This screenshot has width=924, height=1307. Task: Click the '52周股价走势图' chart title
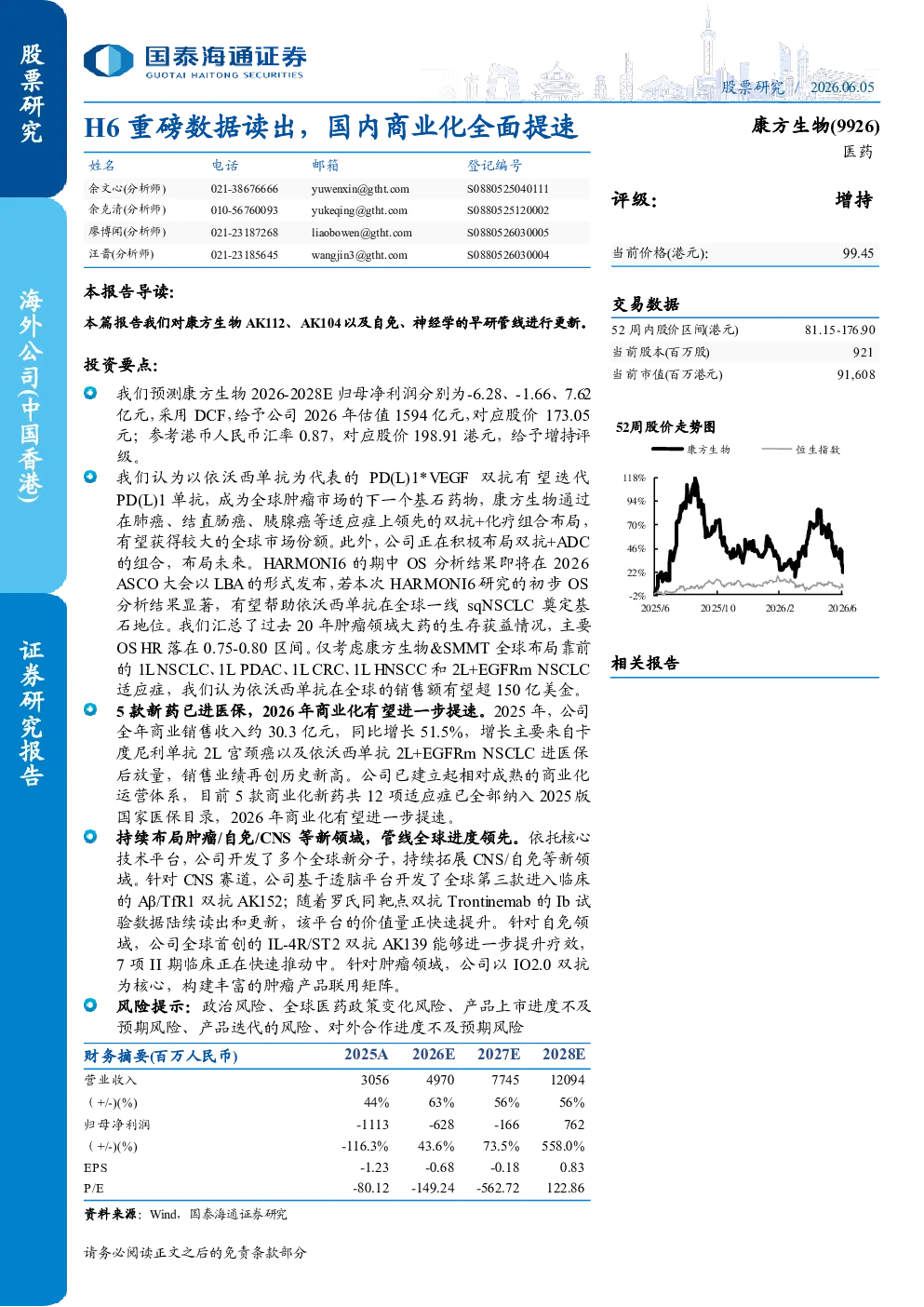[x=666, y=427]
